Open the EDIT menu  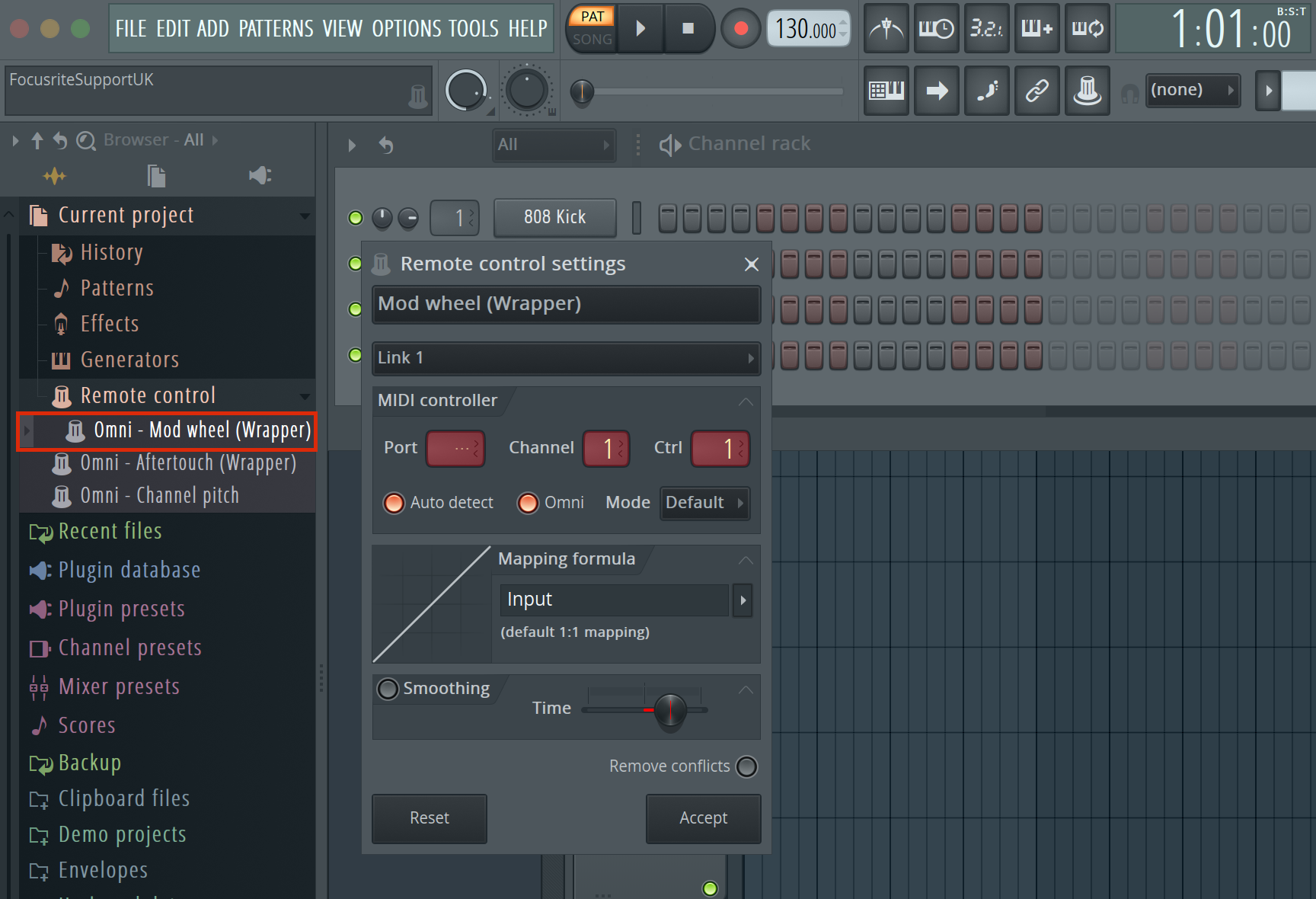(x=173, y=29)
